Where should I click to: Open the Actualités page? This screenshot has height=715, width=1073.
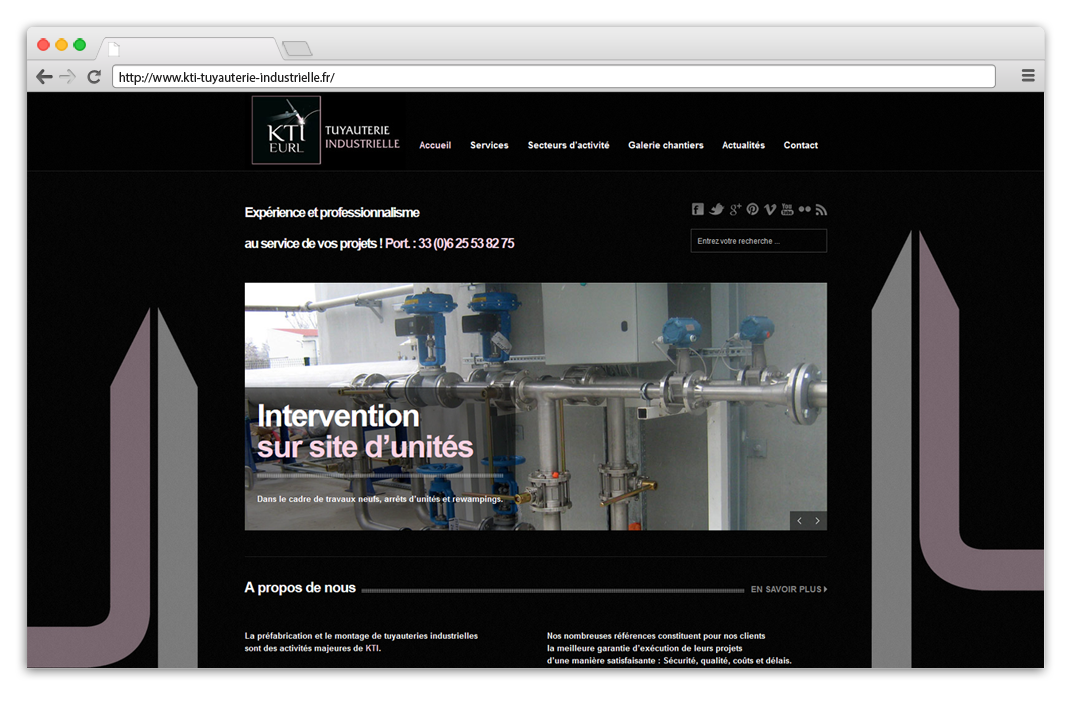(743, 145)
